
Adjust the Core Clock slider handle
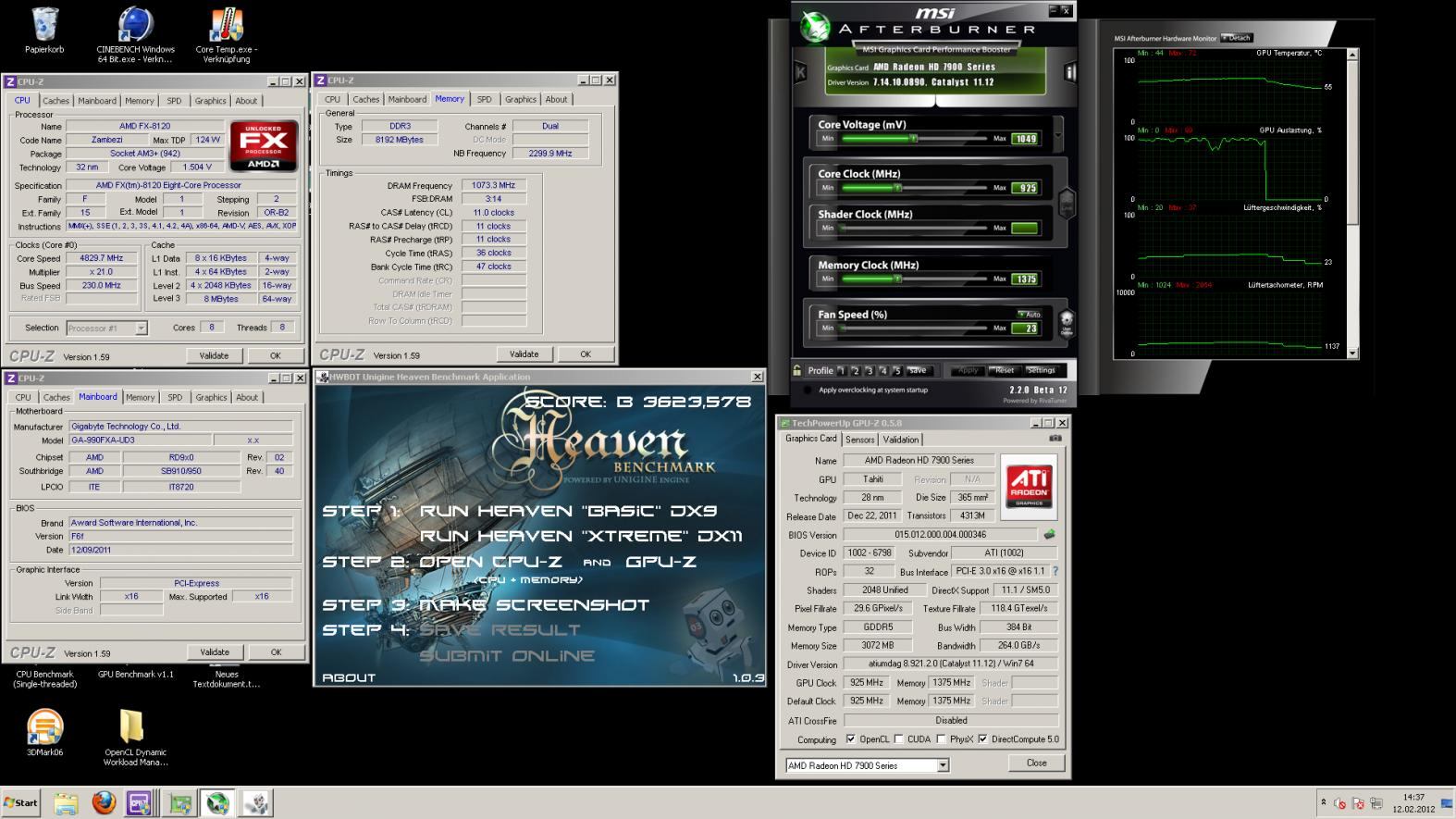point(896,188)
